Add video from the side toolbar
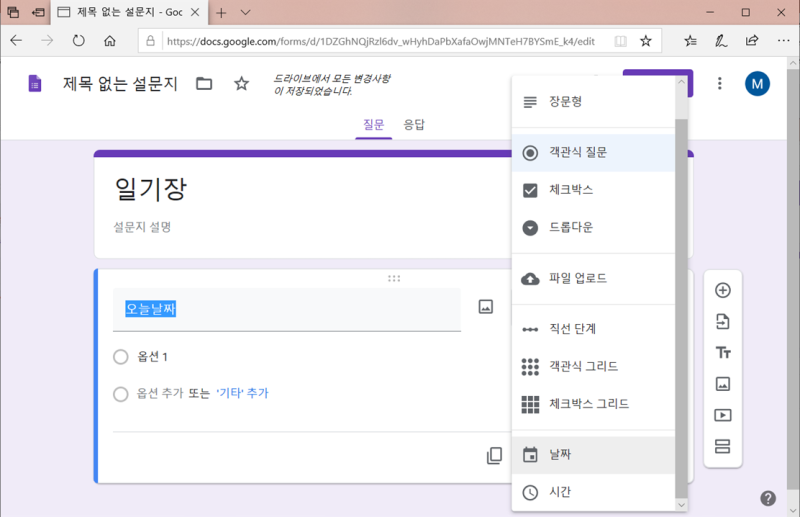Viewport: 800px width, 517px height. [x=722, y=415]
